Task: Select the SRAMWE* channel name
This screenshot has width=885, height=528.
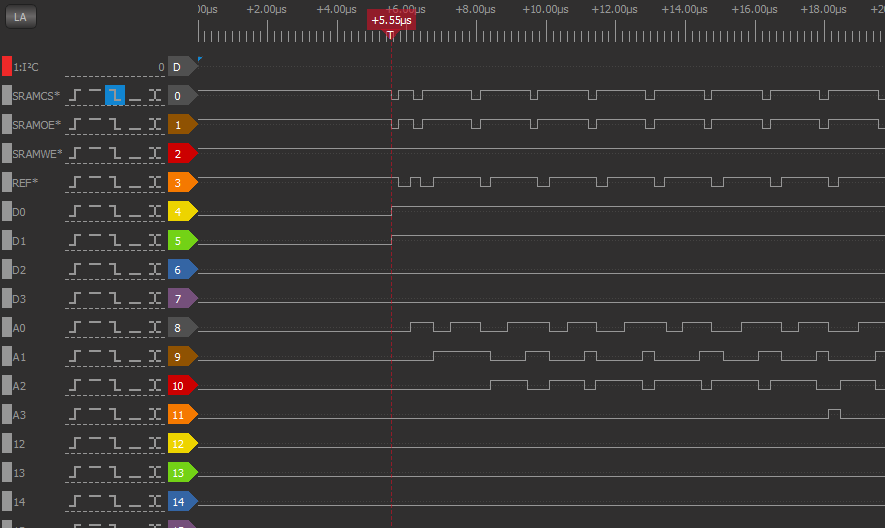Action: [x=37, y=154]
